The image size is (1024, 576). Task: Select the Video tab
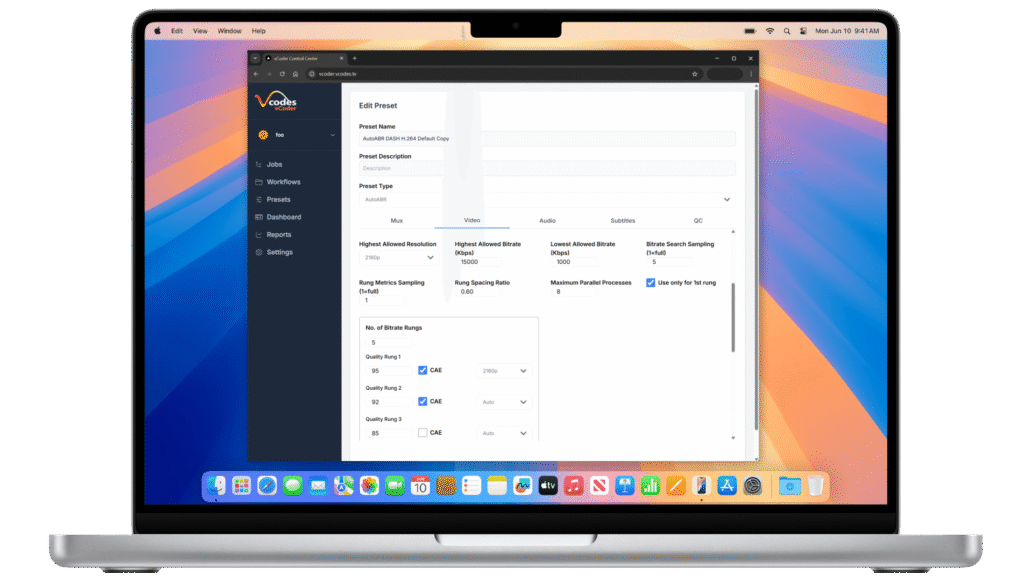pyautogui.click(x=472, y=221)
